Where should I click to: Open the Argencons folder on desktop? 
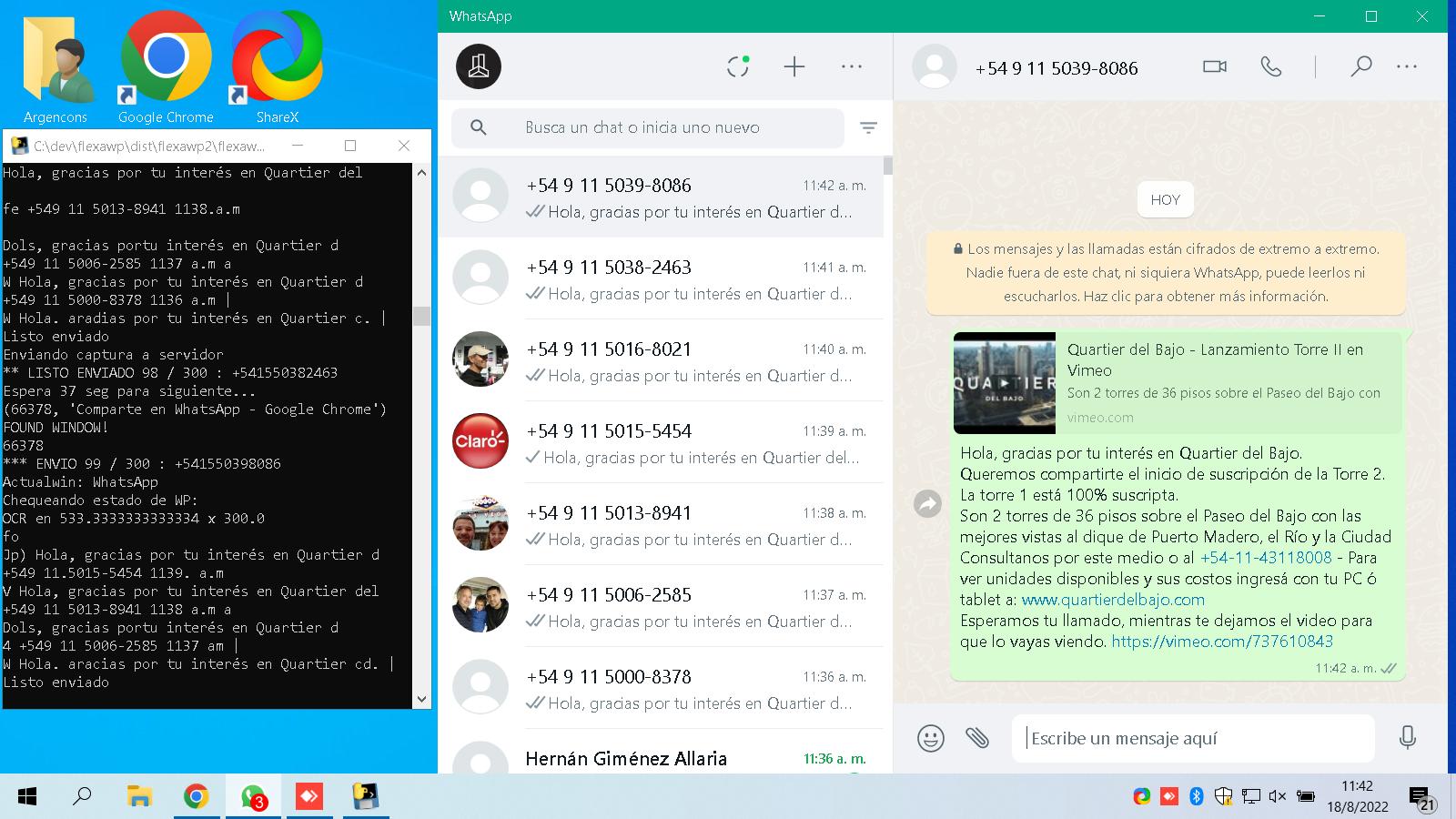pyautogui.click(x=56, y=68)
